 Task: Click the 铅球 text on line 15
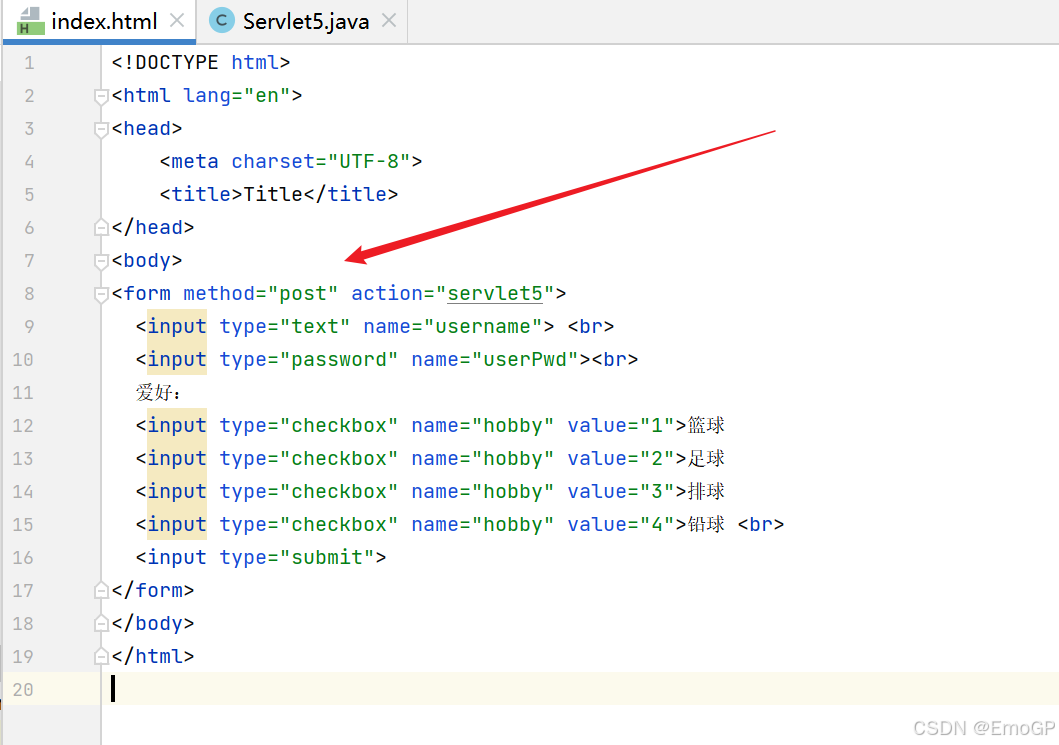pos(706,525)
